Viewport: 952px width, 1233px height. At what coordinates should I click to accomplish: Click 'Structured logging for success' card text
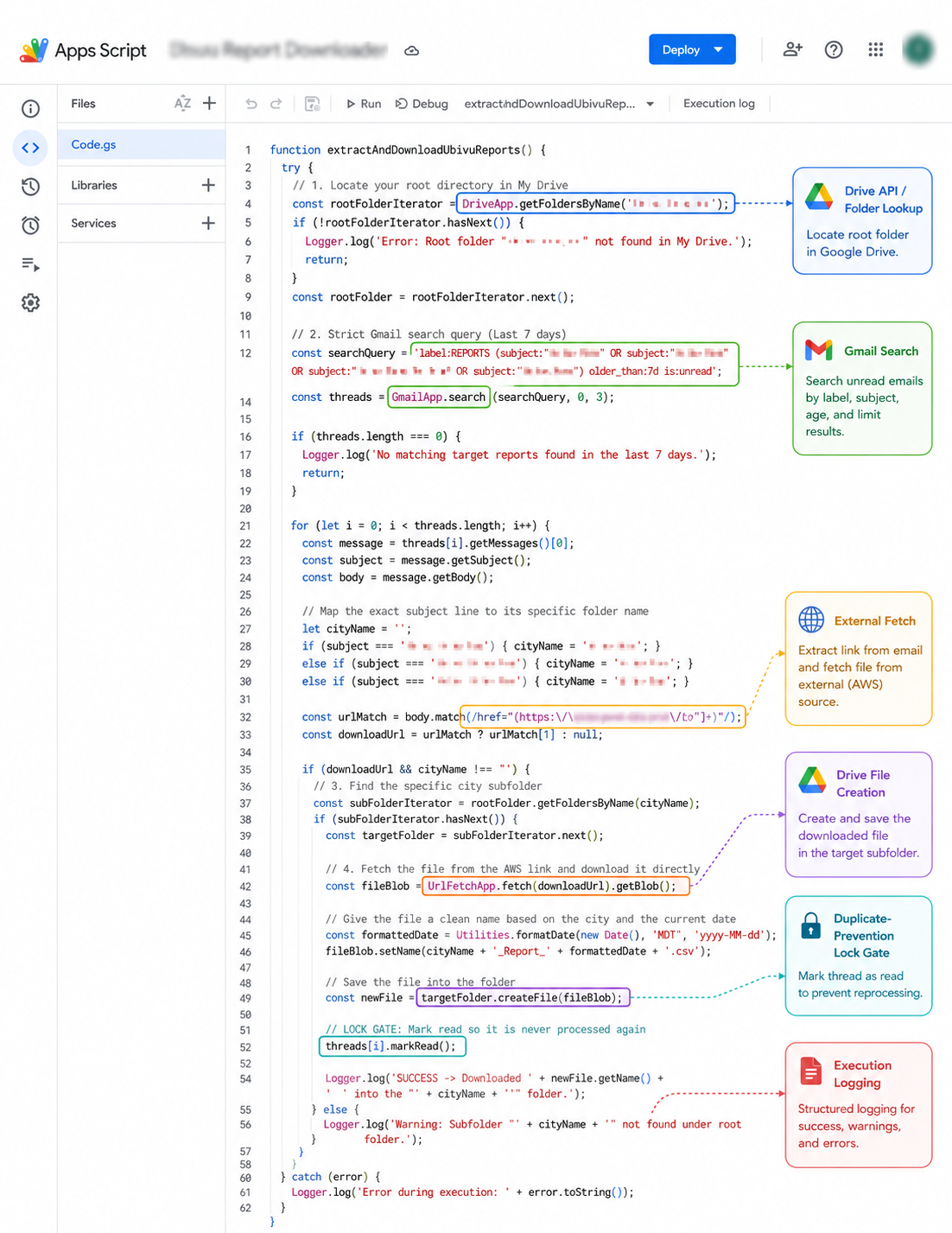coord(856,1126)
